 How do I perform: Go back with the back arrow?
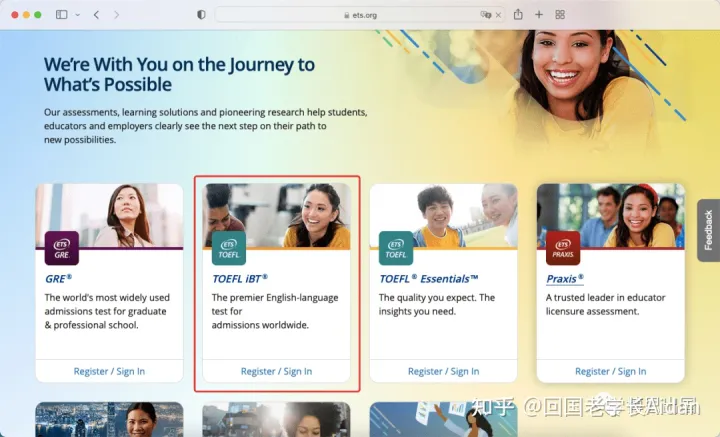pos(96,15)
